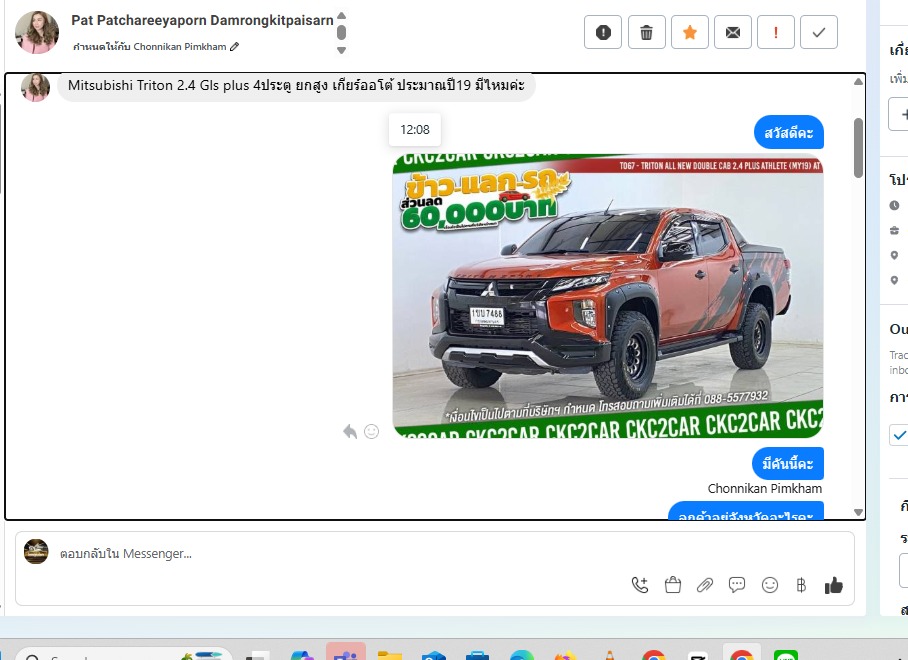
Task: Toggle the checked checkbox in right panel
Action: [899, 435]
